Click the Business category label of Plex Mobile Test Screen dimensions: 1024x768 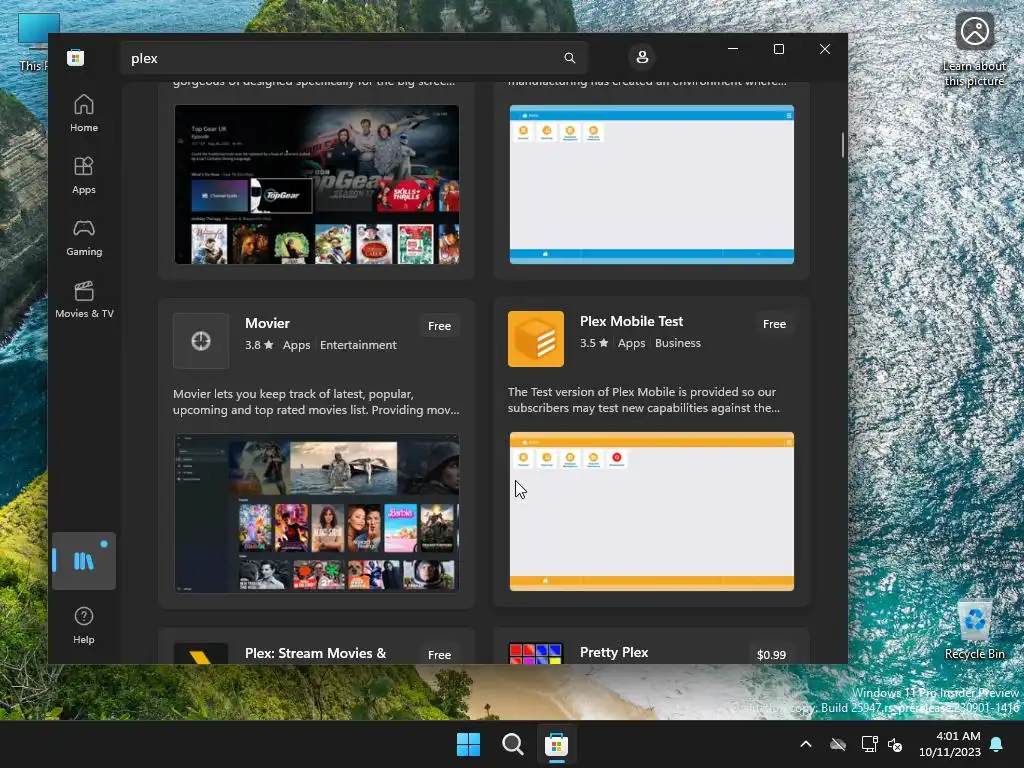coord(678,343)
